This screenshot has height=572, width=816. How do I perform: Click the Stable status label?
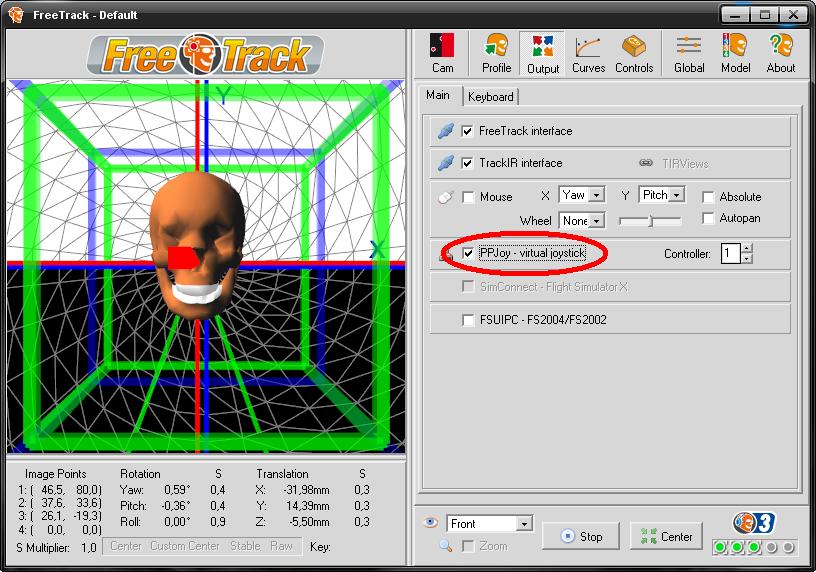point(245,546)
